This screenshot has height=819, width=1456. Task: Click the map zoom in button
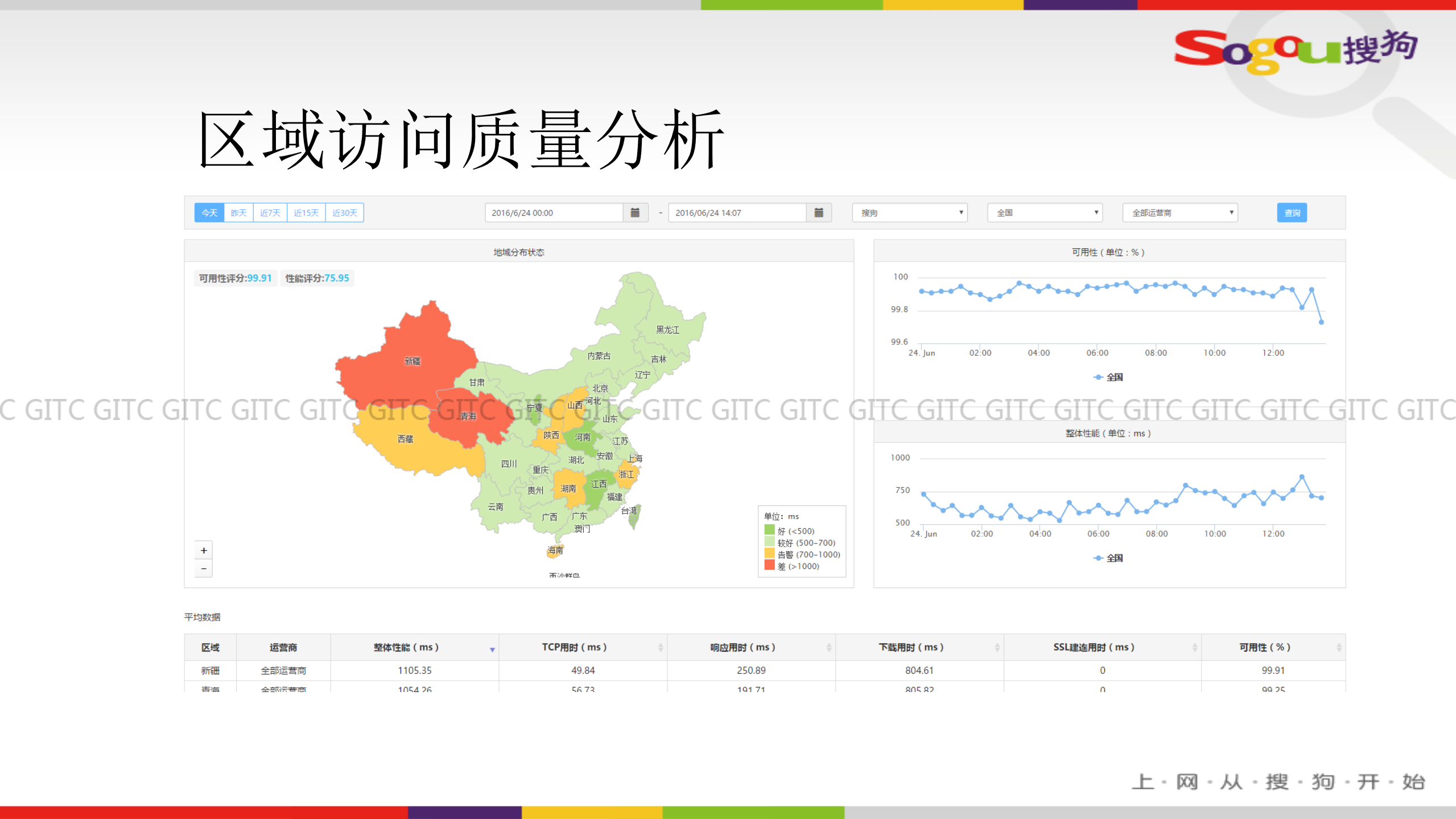(203, 550)
